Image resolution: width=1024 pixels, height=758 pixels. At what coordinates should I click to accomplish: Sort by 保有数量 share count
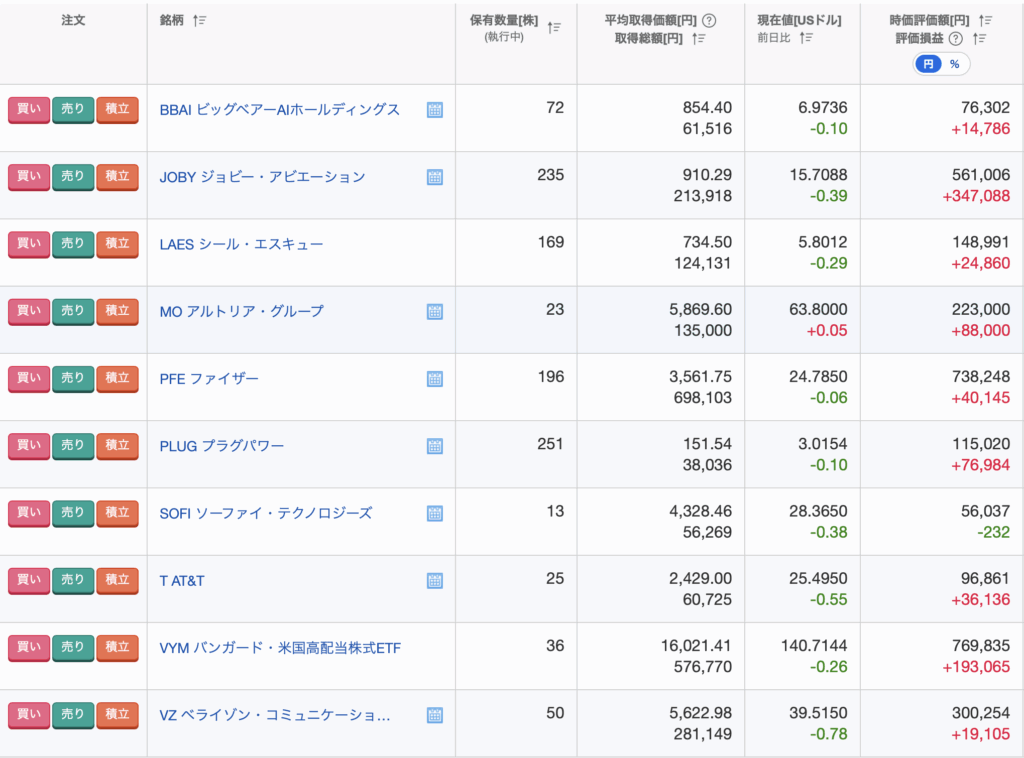pyautogui.click(x=554, y=28)
